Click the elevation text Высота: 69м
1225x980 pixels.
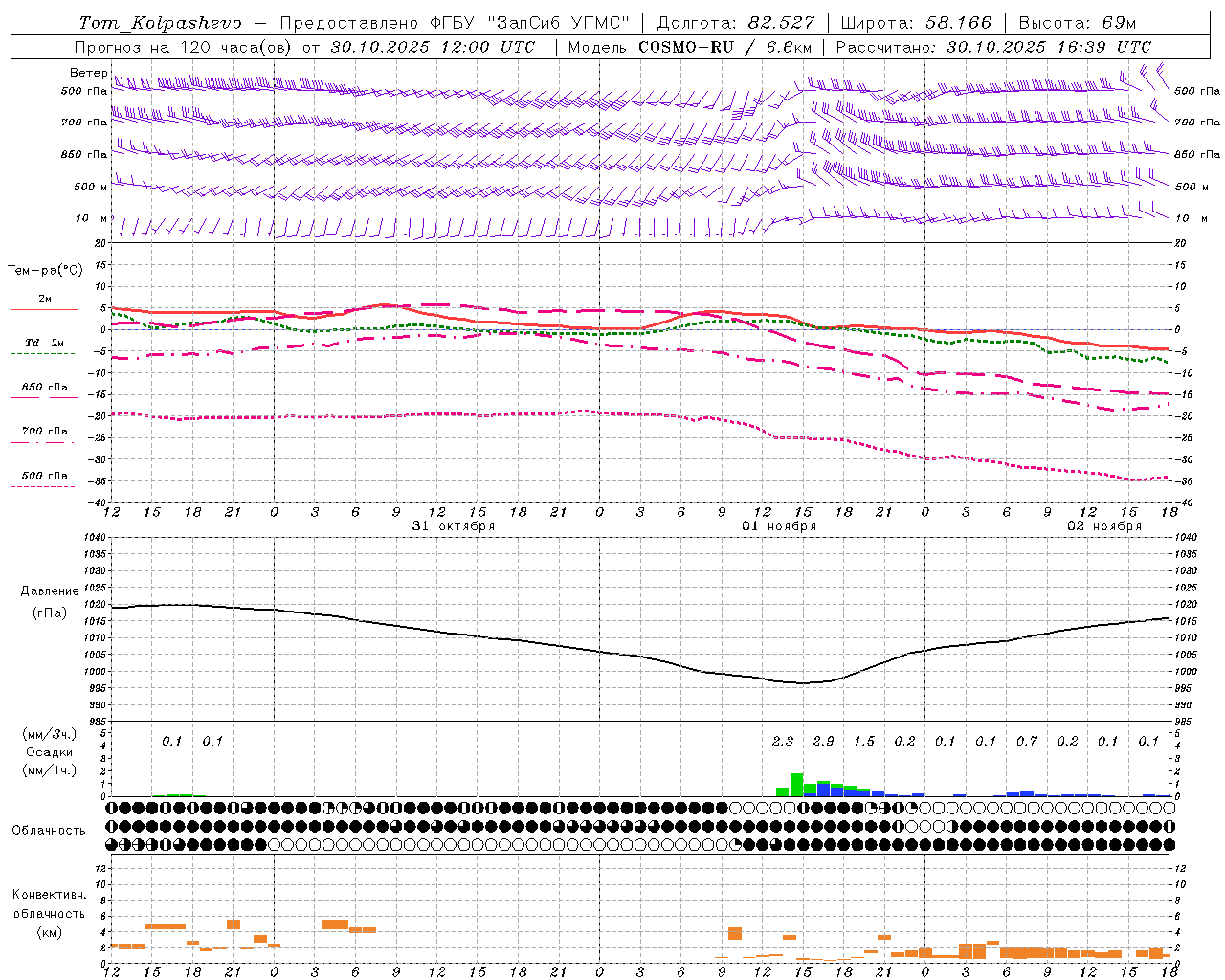pyautogui.click(x=1077, y=23)
